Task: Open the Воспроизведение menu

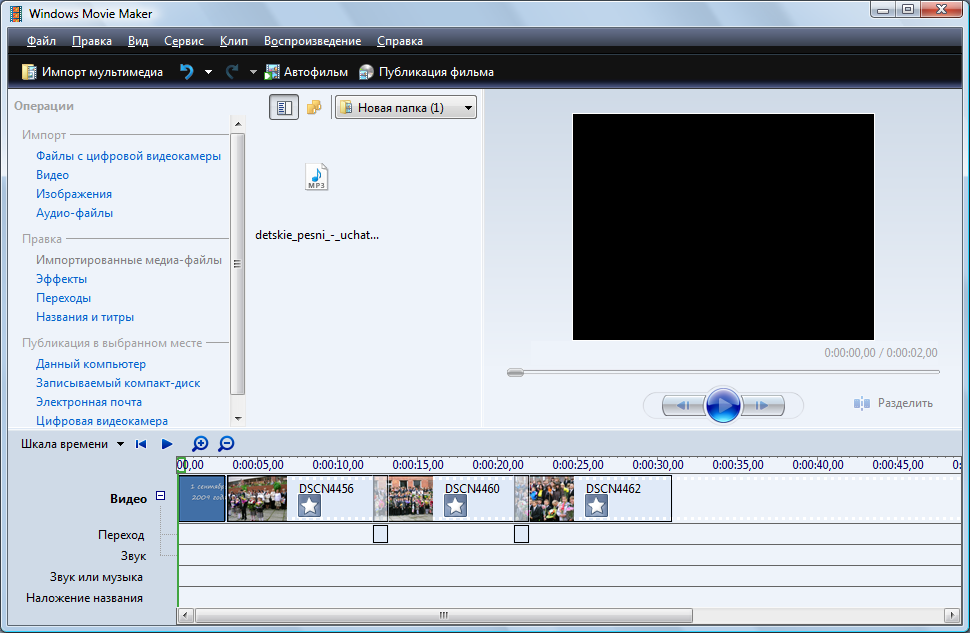Action: (313, 41)
